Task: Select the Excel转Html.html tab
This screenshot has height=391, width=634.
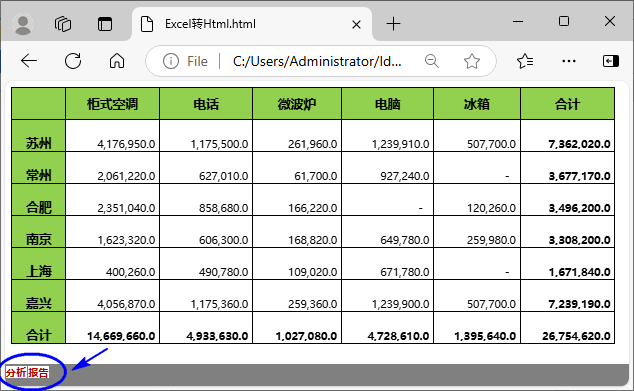Action: click(x=251, y=24)
